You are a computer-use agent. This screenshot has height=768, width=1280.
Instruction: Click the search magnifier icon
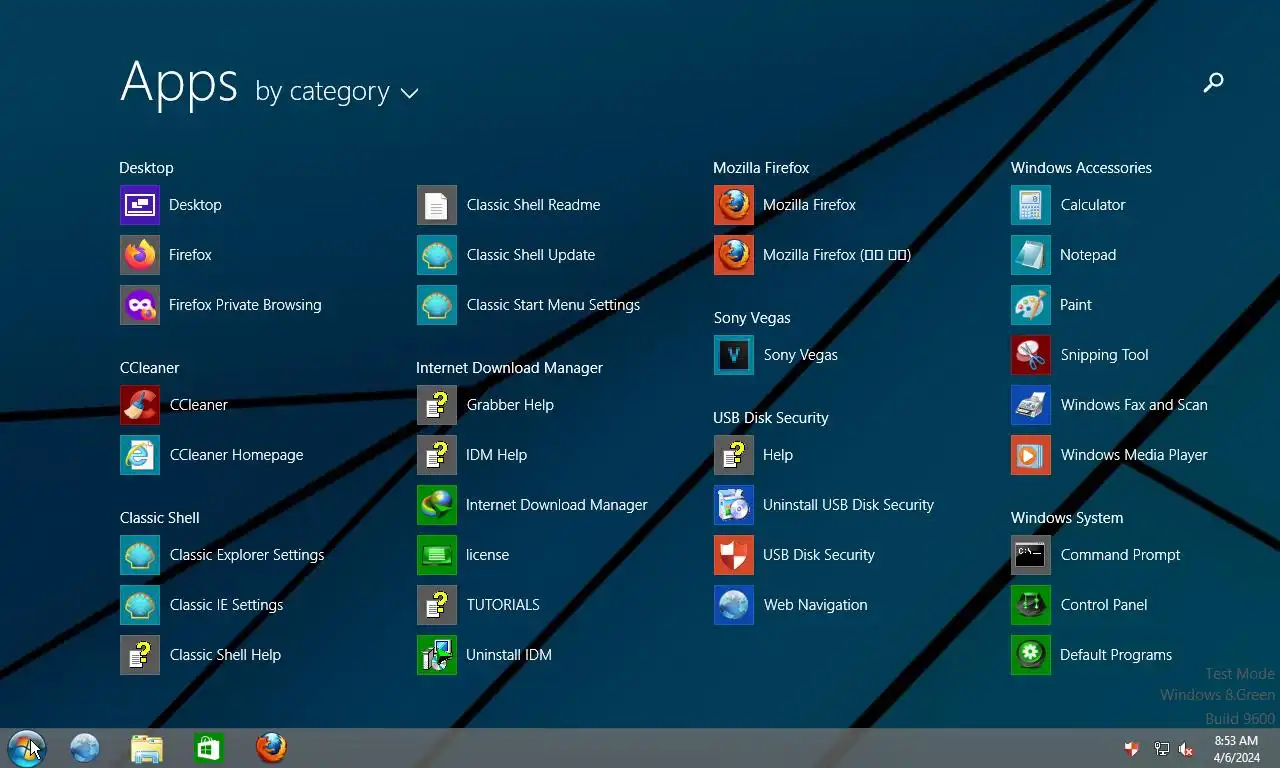coord(1213,83)
